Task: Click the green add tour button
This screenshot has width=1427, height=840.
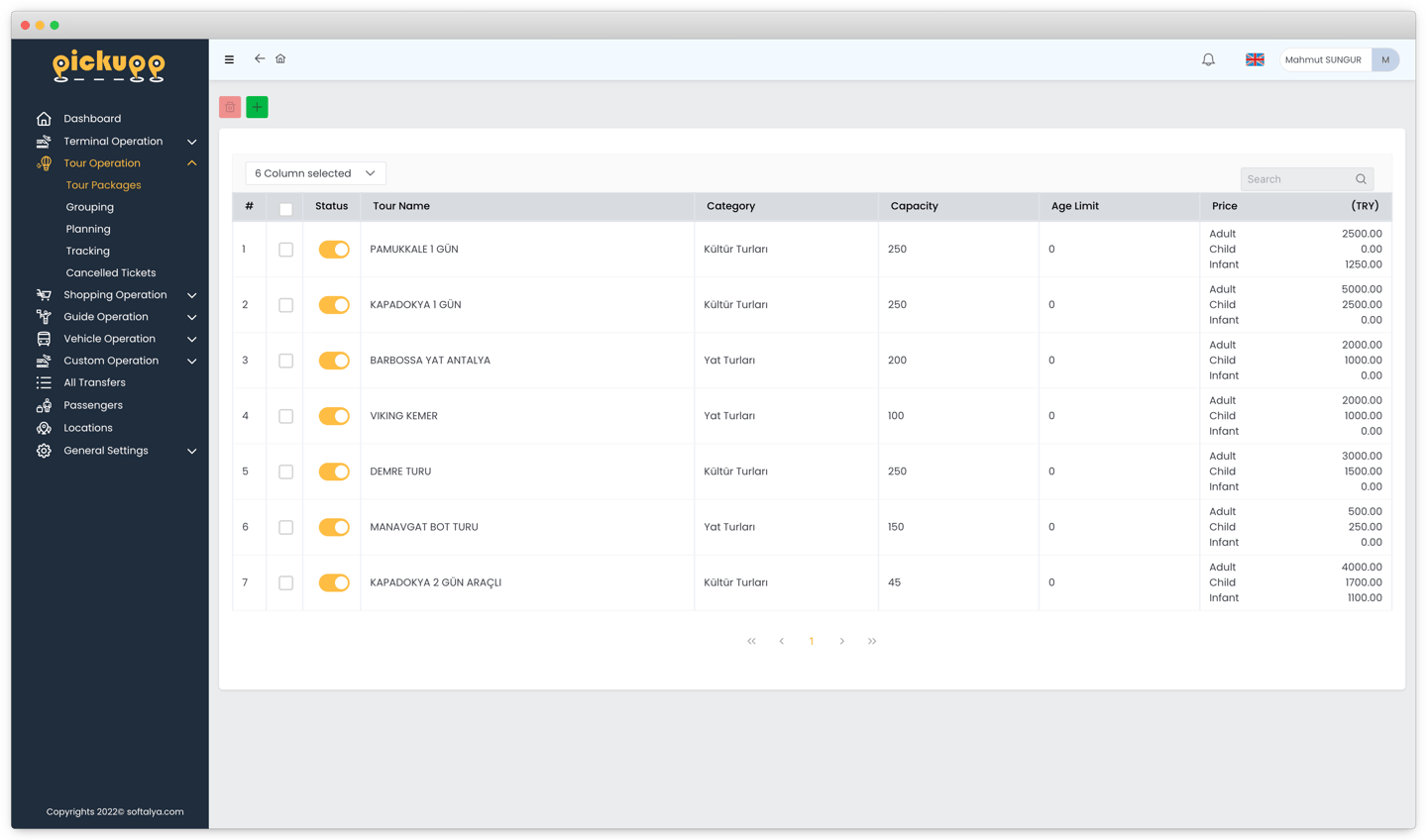Action: (x=257, y=107)
